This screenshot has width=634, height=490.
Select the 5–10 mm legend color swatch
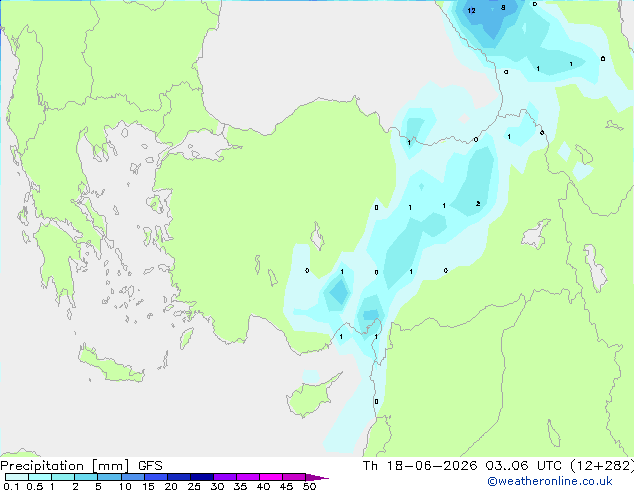click(109, 477)
